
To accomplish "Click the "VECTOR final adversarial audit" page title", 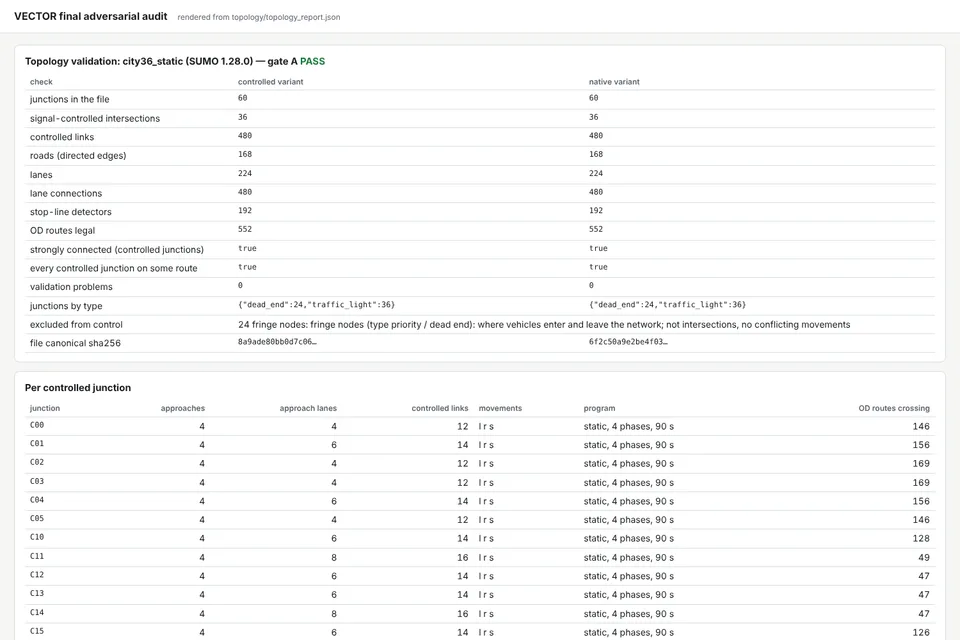I will tap(91, 17).
